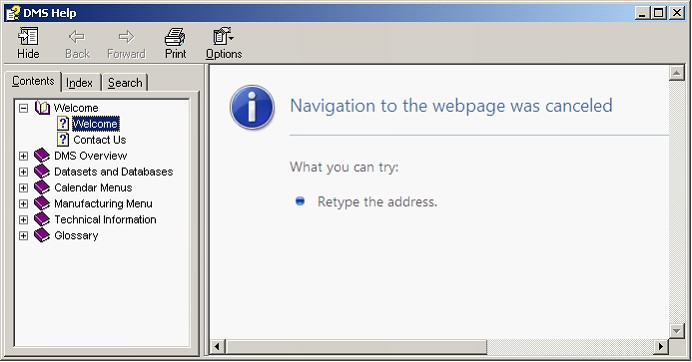The height and width of the screenshot is (362, 692).
Task: Select the Contents tab
Action: click(x=33, y=81)
